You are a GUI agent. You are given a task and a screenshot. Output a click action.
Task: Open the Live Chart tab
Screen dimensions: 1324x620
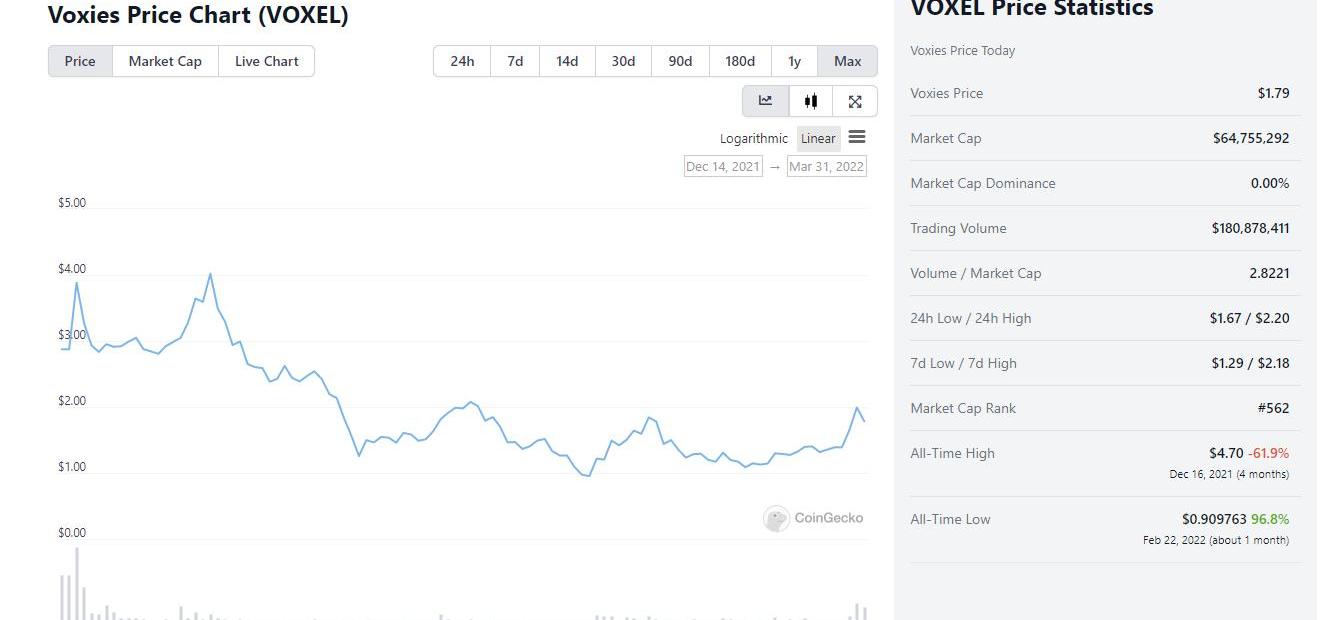coord(267,61)
